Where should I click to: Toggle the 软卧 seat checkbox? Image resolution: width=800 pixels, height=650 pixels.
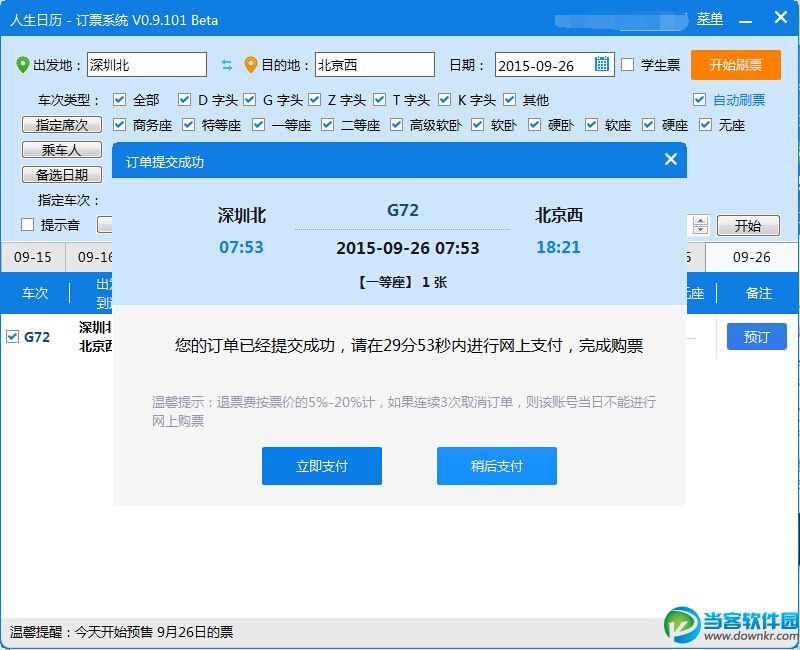[x=478, y=124]
